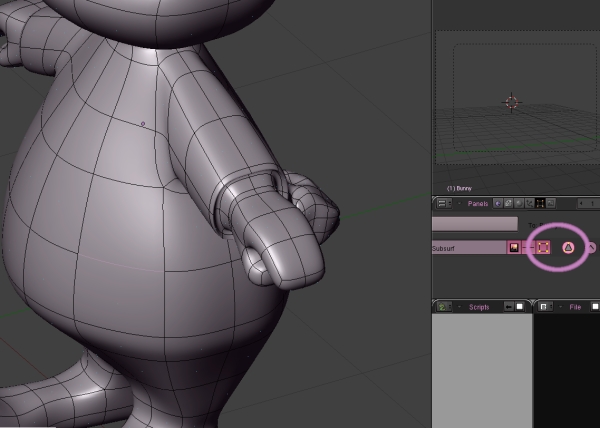Image resolution: width=600 pixels, height=428 pixels.
Task: Collapse text editor header menus arrow
Action: 561,307
